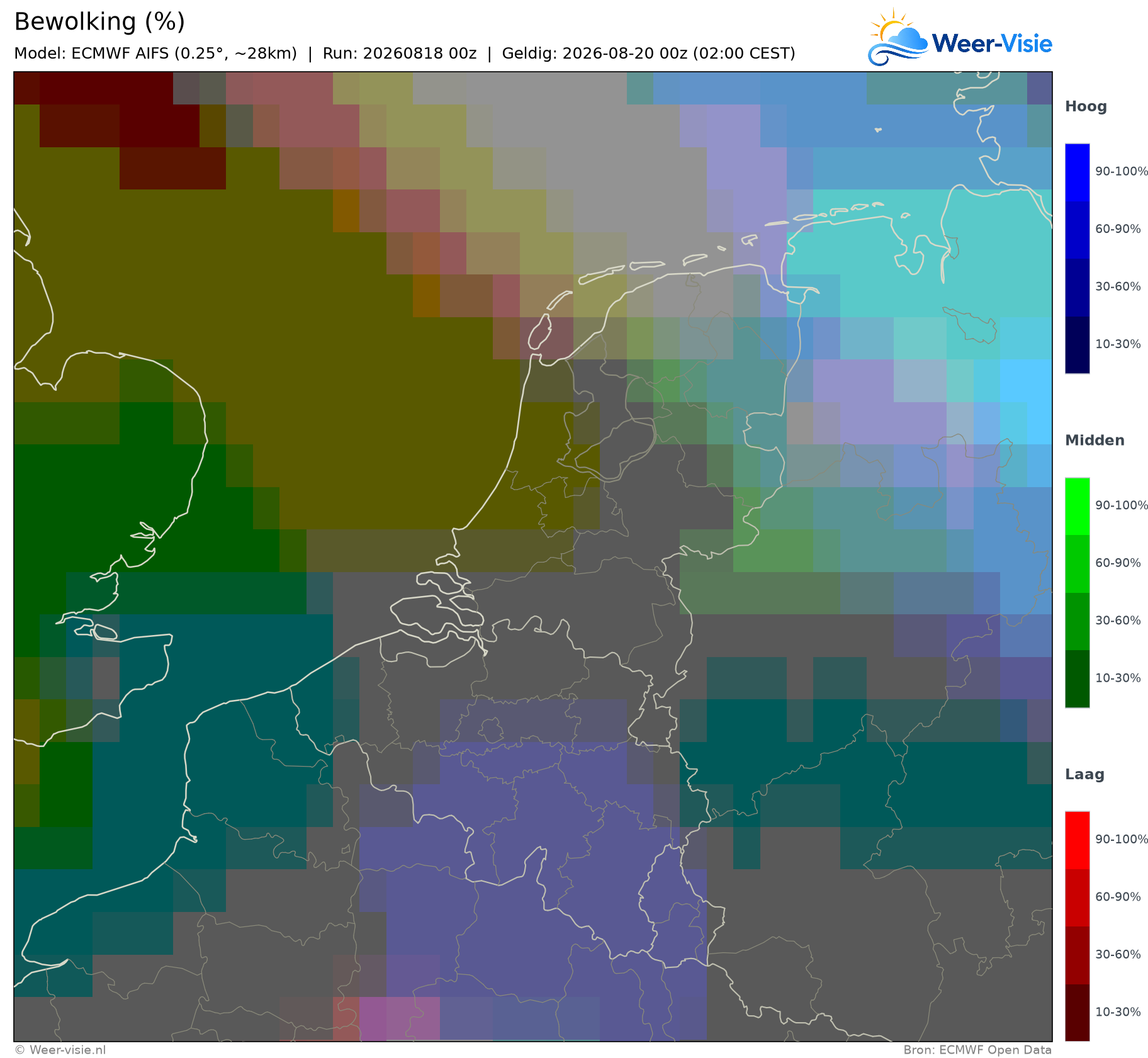This screenshot has height=1058, width=1148.
Task: Click the Hoog legend heading
Action: tap(1086, 106)
